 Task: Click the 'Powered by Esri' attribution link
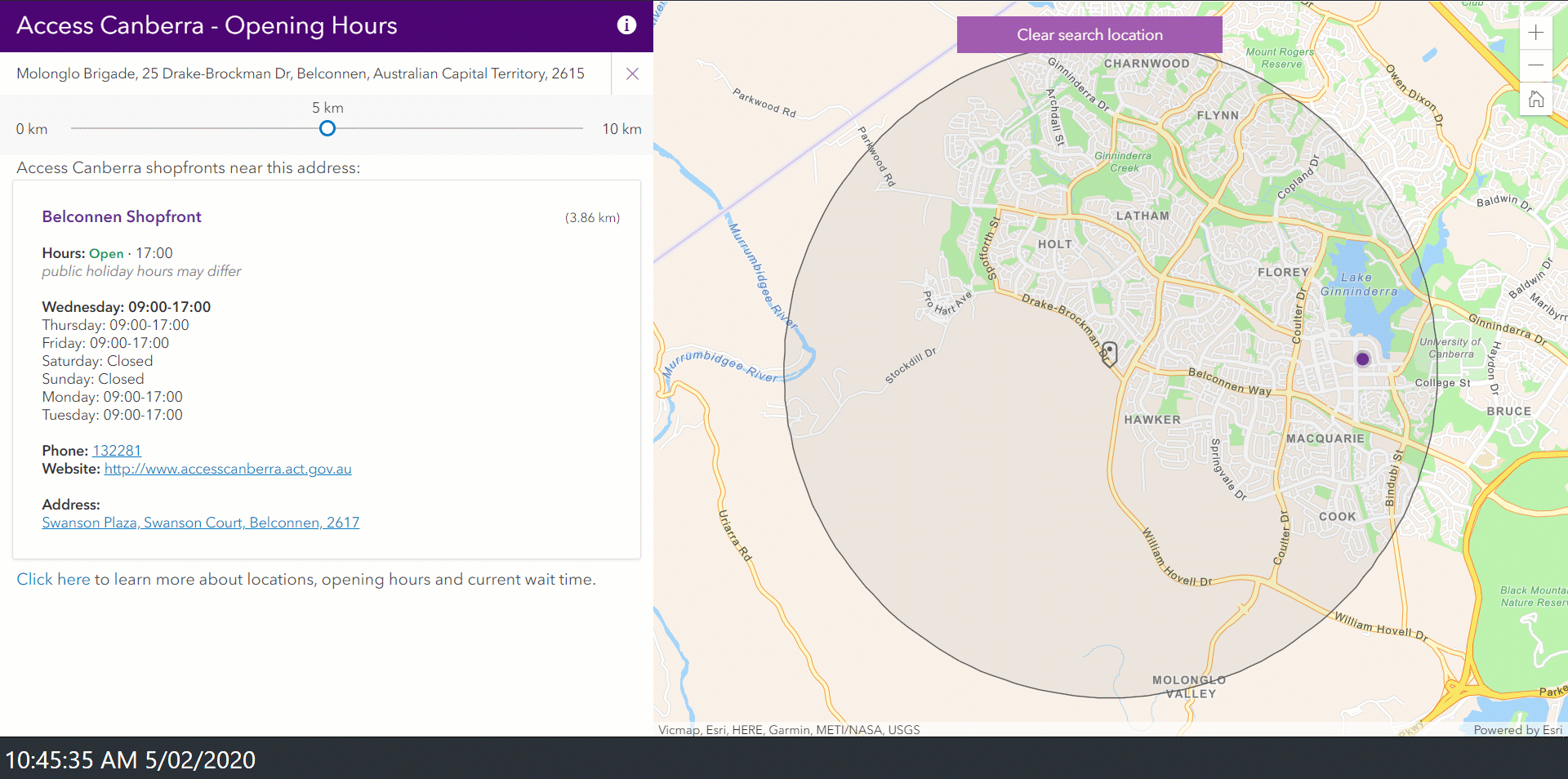[x=1517, y=730]
